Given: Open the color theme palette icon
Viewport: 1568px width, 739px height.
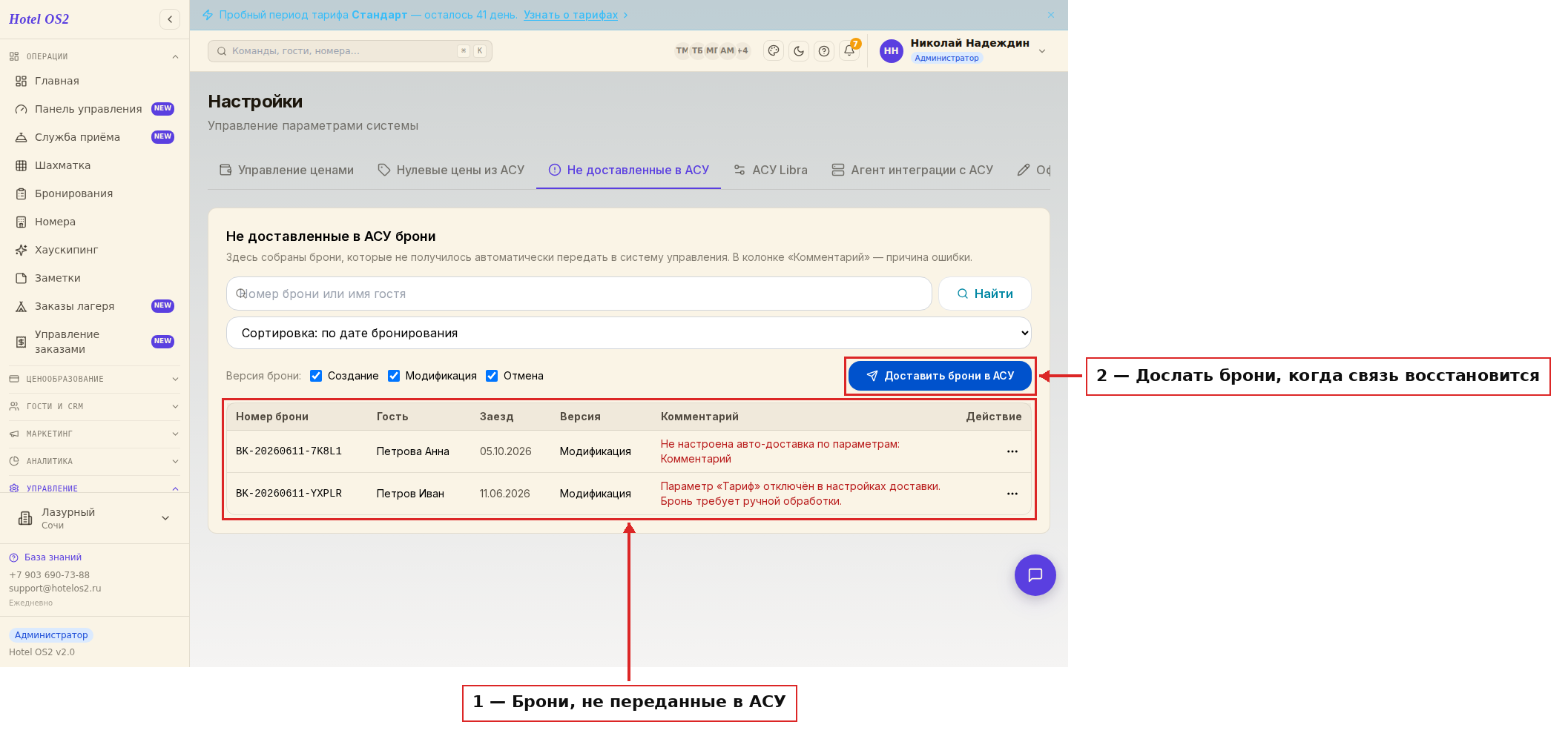Looking at the screenshot, I should (x=774, y=51).
